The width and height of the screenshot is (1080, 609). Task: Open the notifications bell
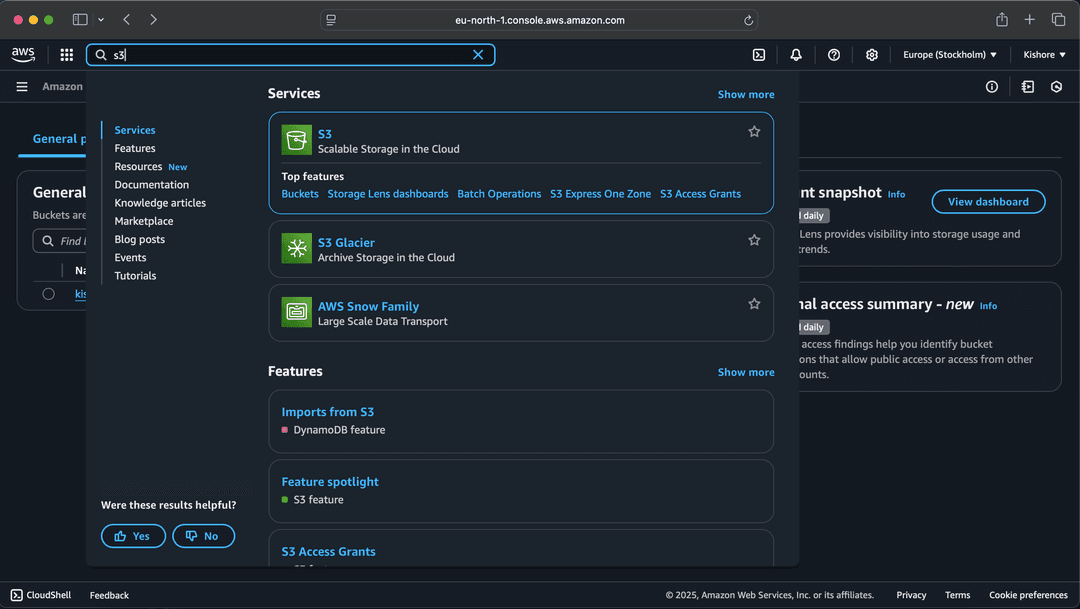[796, 55]
